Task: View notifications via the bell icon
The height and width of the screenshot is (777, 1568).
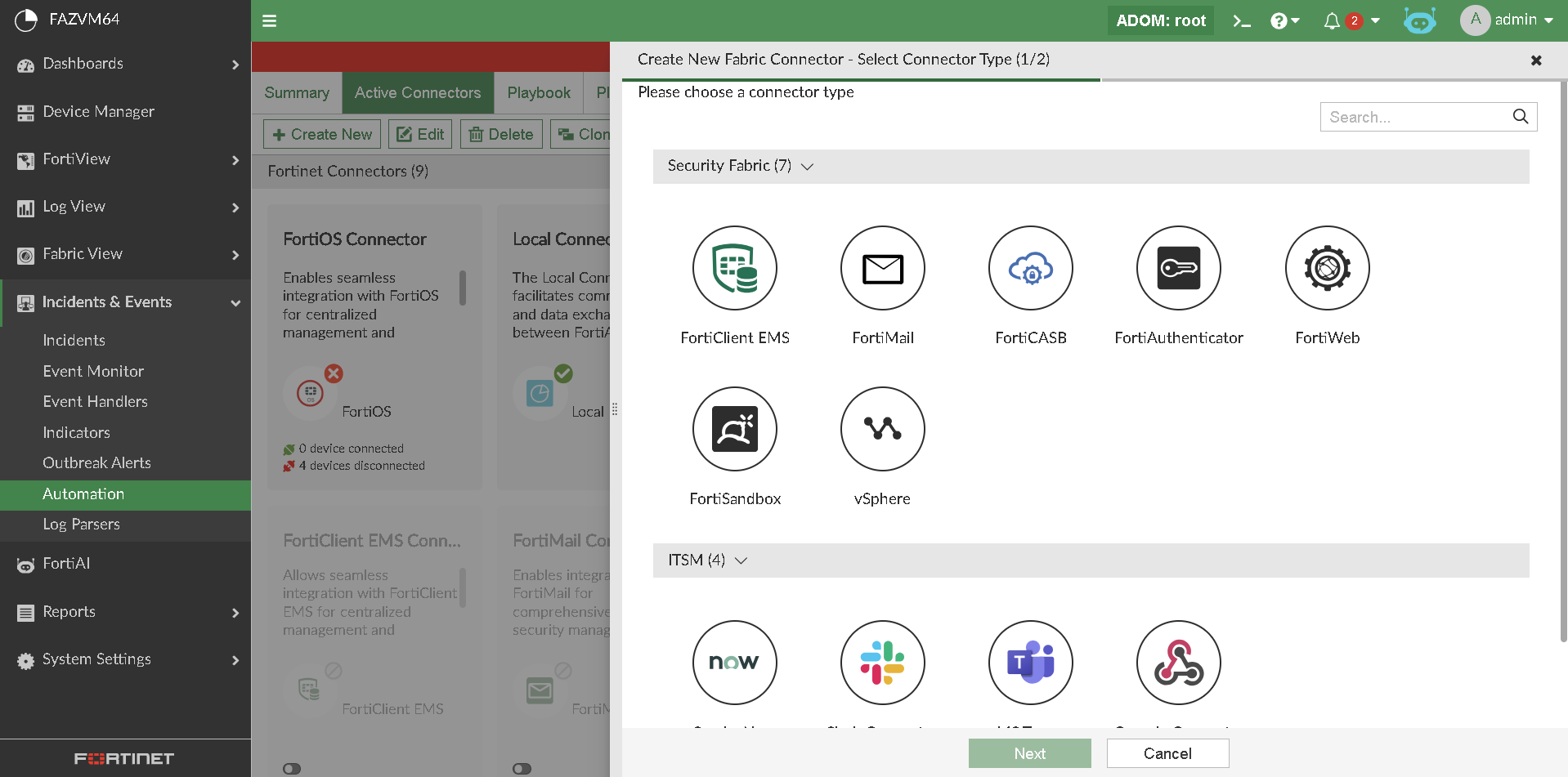Action: (x=1331, y=20)
